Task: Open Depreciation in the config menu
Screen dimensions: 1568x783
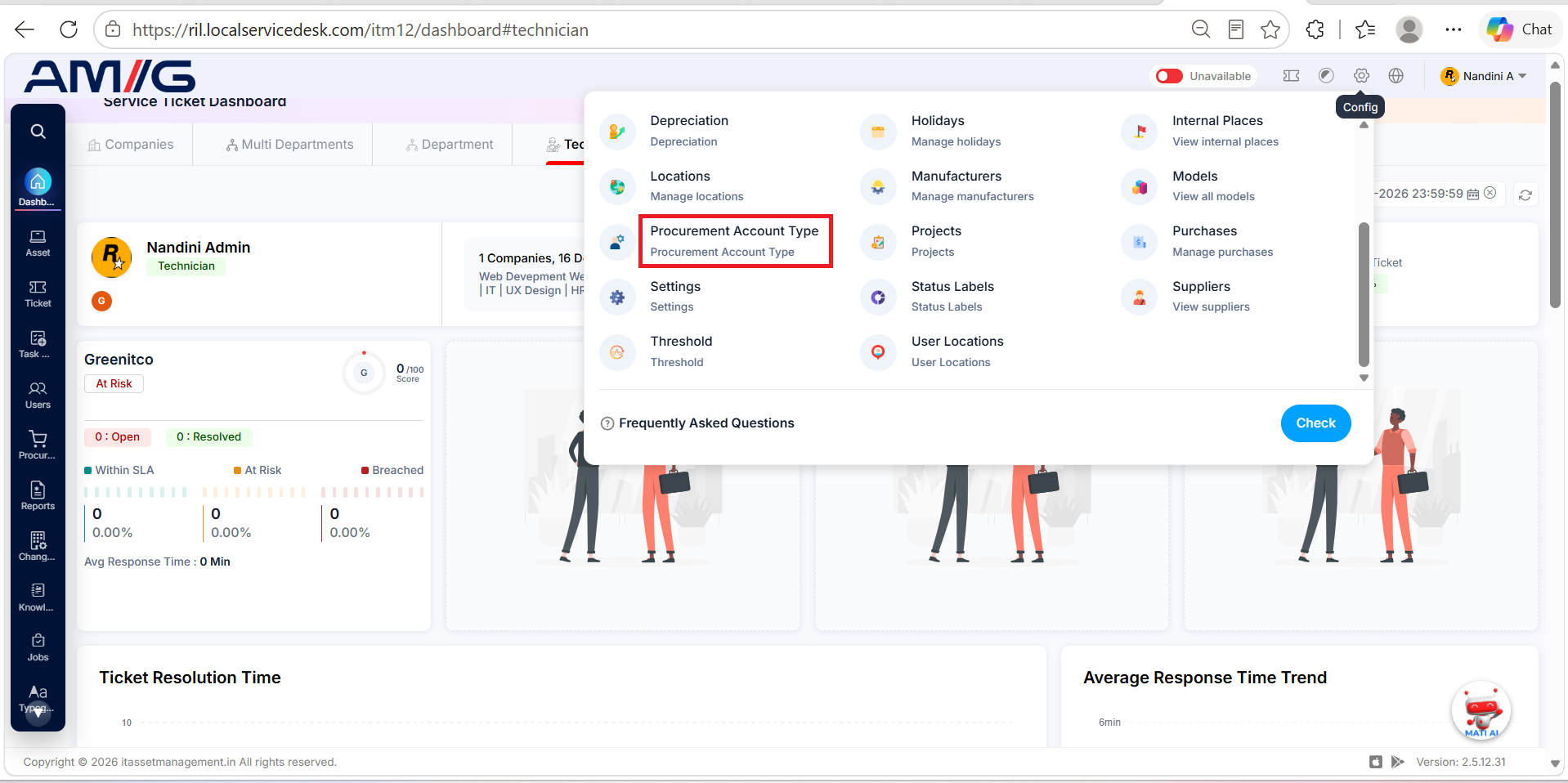Action: (689, 131)
